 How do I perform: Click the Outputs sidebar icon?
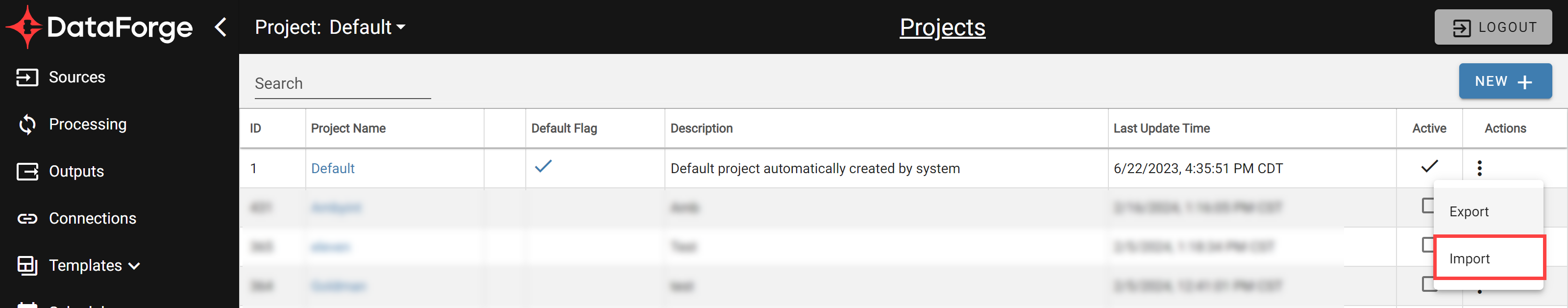click(x=27, y=172)
